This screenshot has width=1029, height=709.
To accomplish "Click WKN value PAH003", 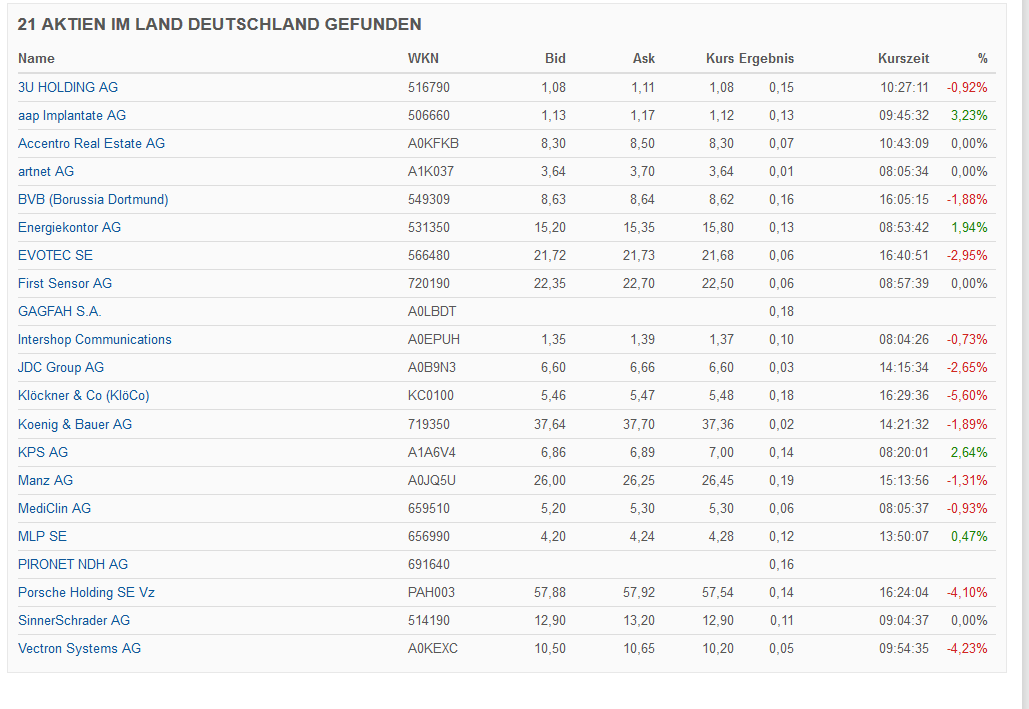I will pyautogui.click(x=431, y=592).
